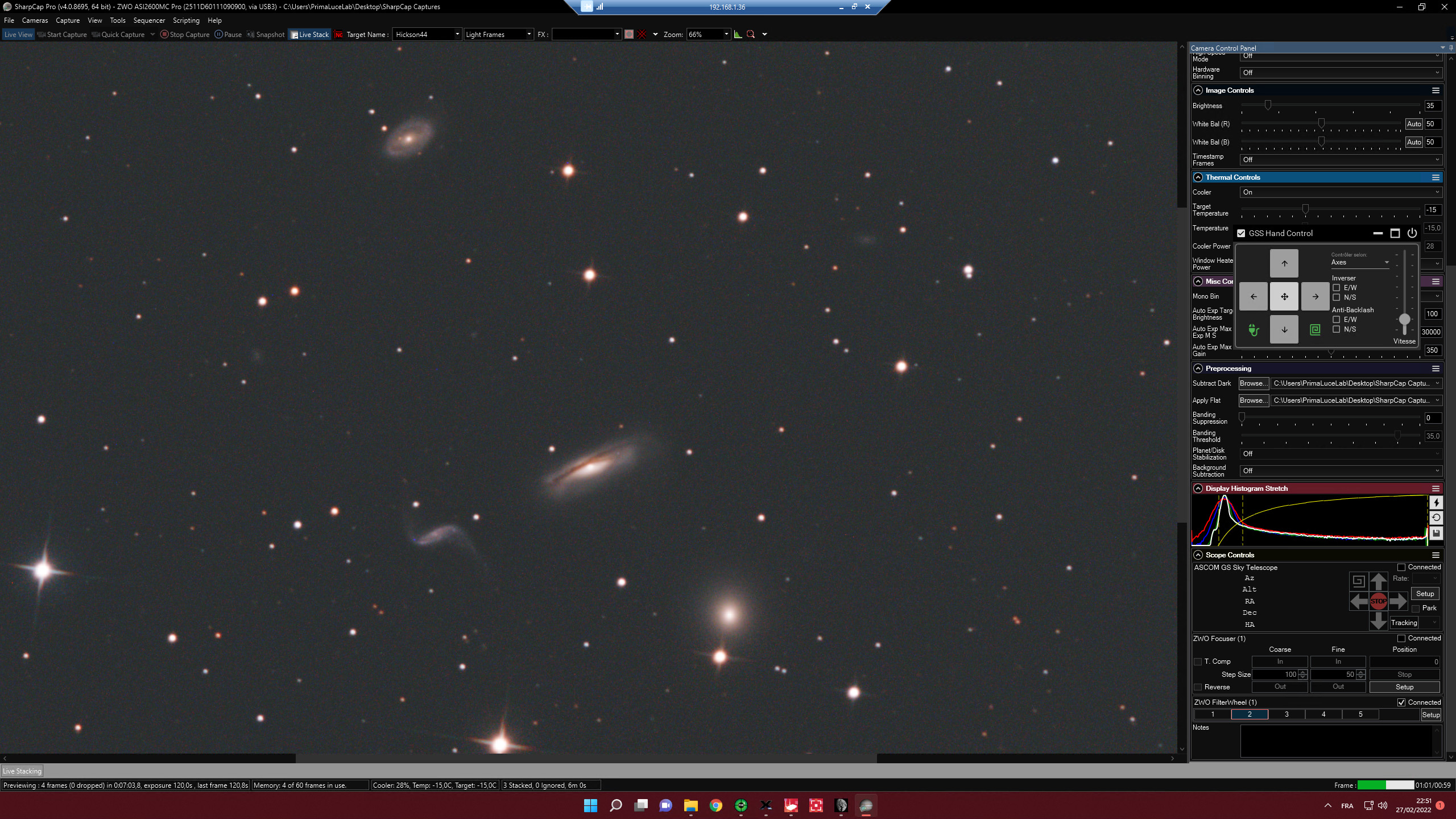Image resolution: width=1456 pixels, height=819 pixels.
Task: Click the Thermal Controls section menu icon
Action: 1436,177
